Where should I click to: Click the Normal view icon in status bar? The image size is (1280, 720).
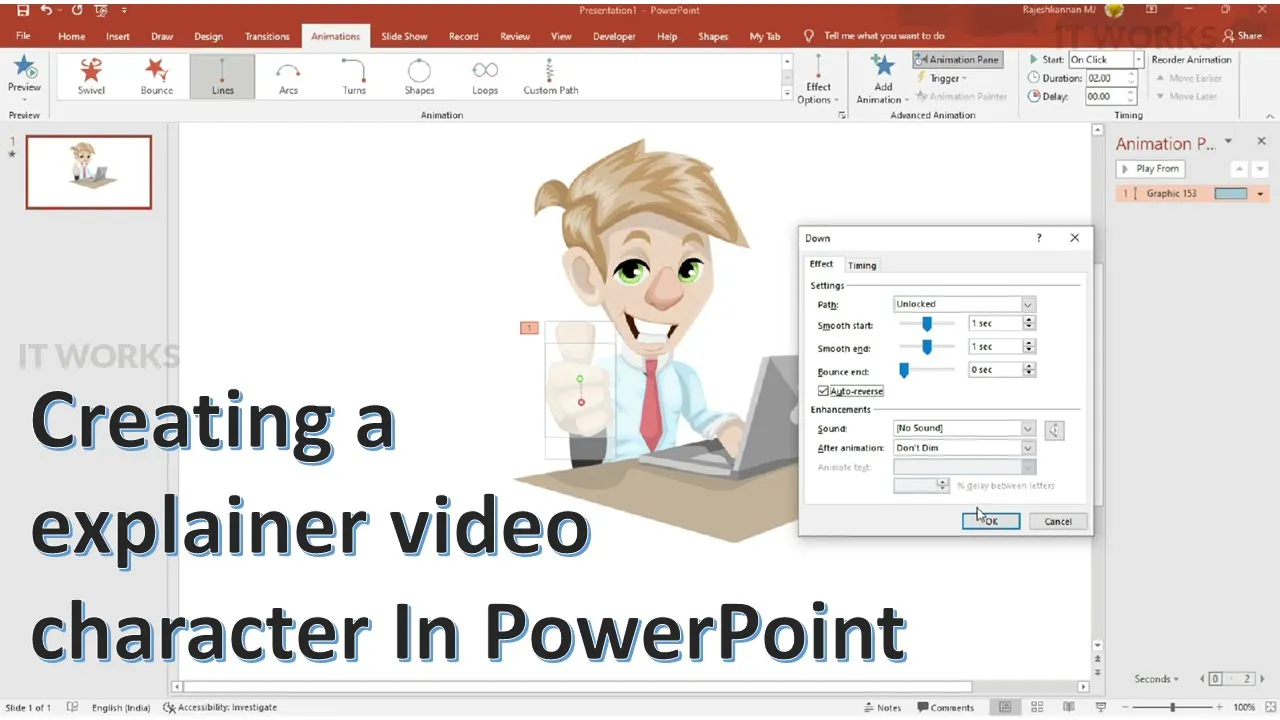tap(1005, 708)
